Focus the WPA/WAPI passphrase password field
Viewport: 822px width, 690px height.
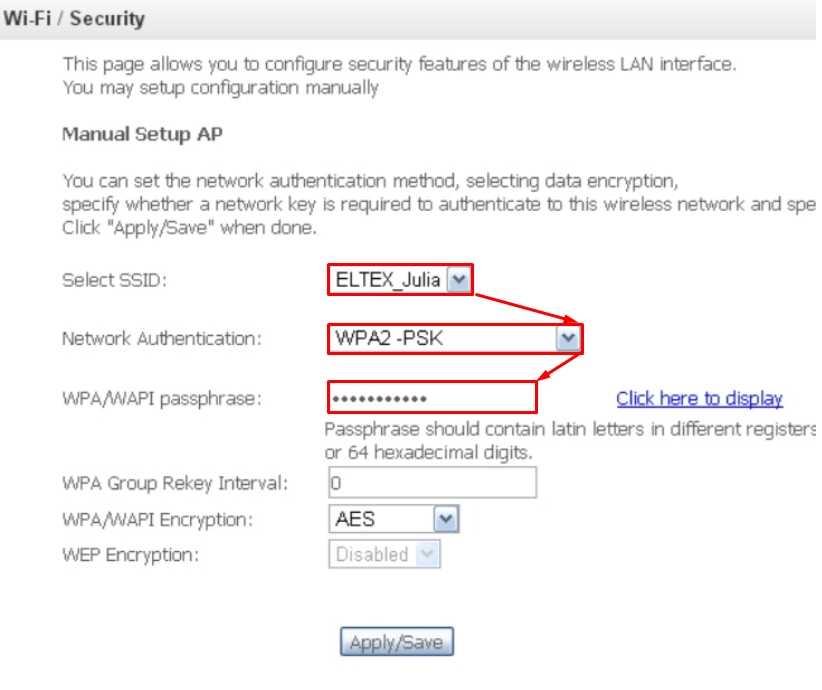click(432, 398)
